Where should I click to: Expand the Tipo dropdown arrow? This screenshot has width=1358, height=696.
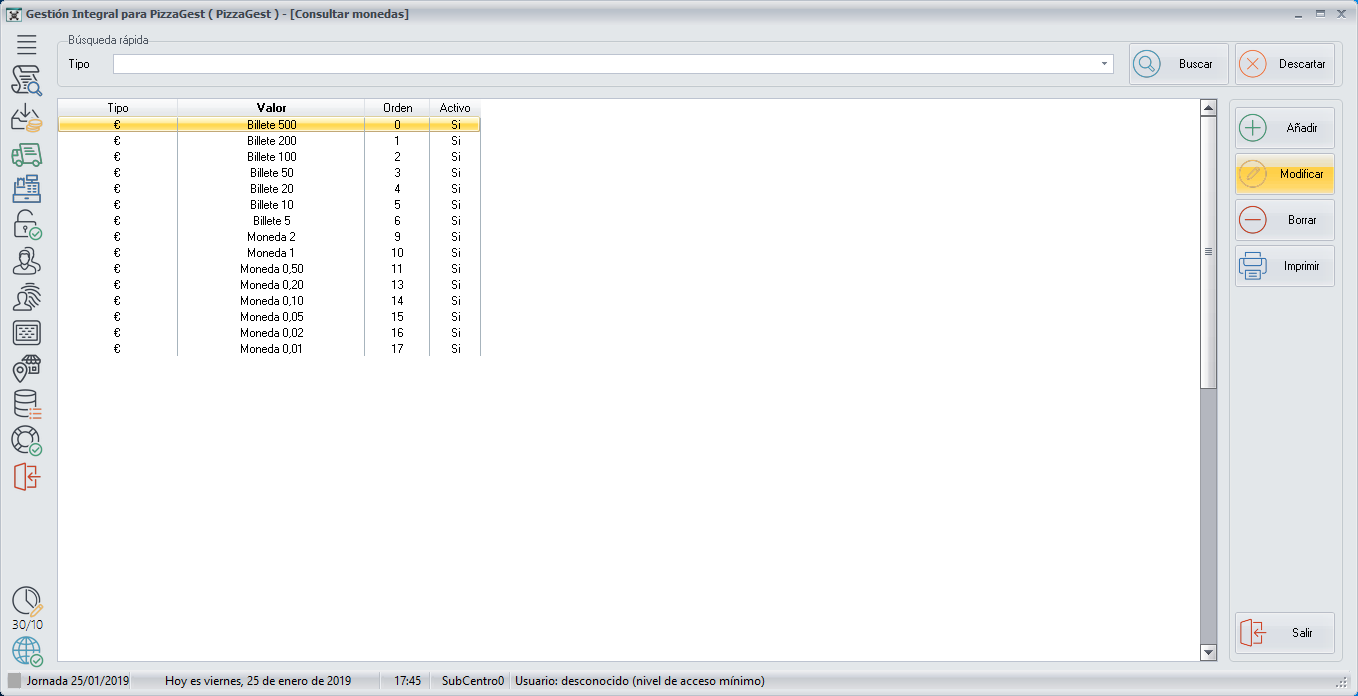(1105, 64)
